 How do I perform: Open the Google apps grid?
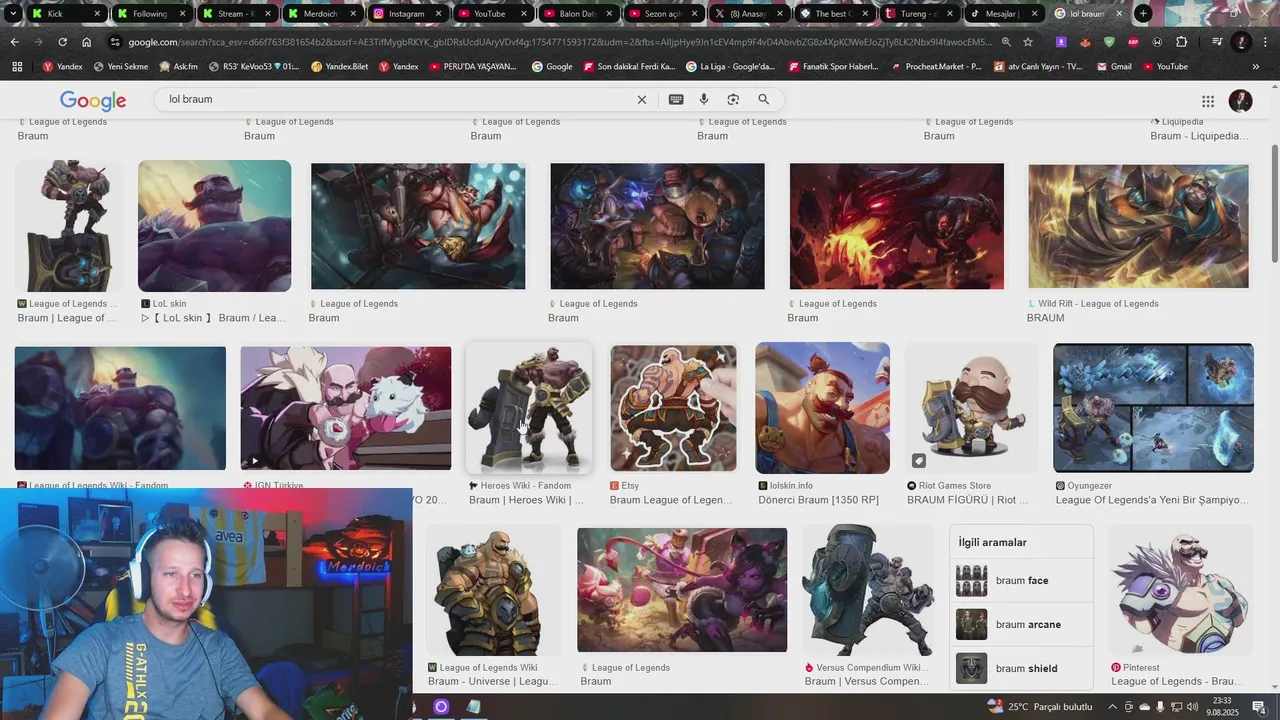pyautogui.click(x=1208, y=101)
